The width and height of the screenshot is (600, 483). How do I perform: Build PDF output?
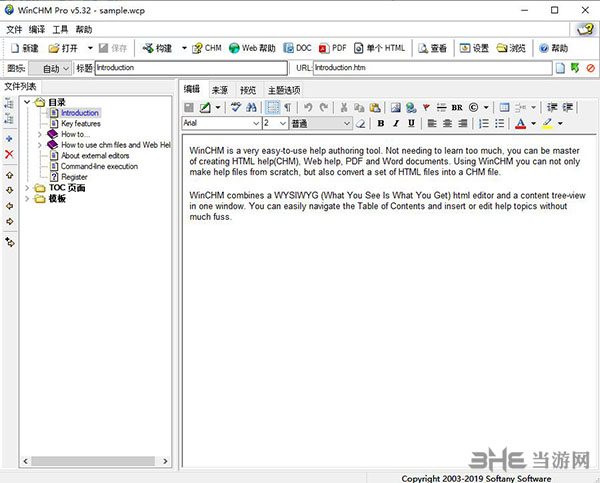tap(333, 48)
